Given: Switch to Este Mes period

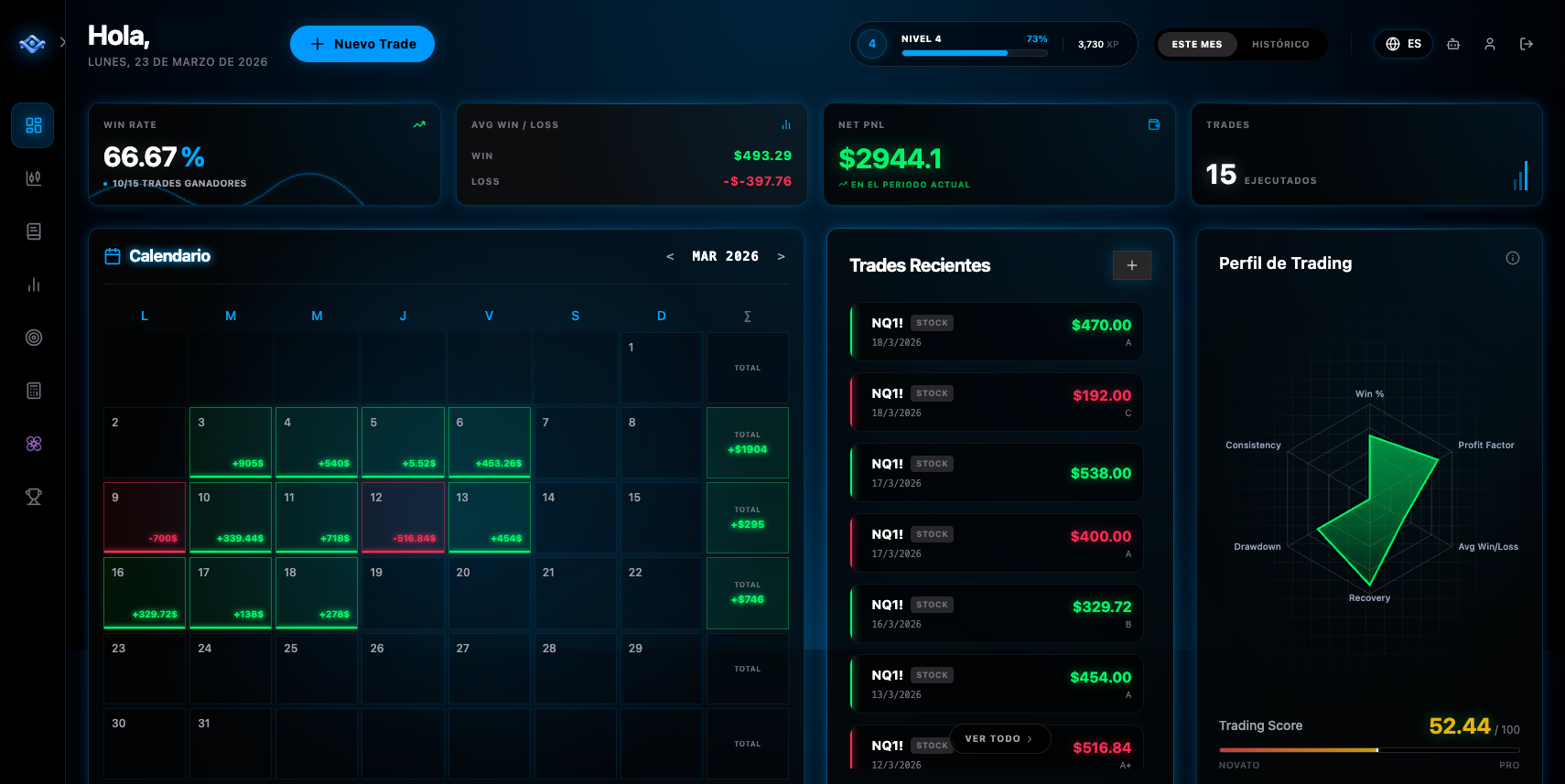Looking at the screenshot, I should click(1196, 44).
